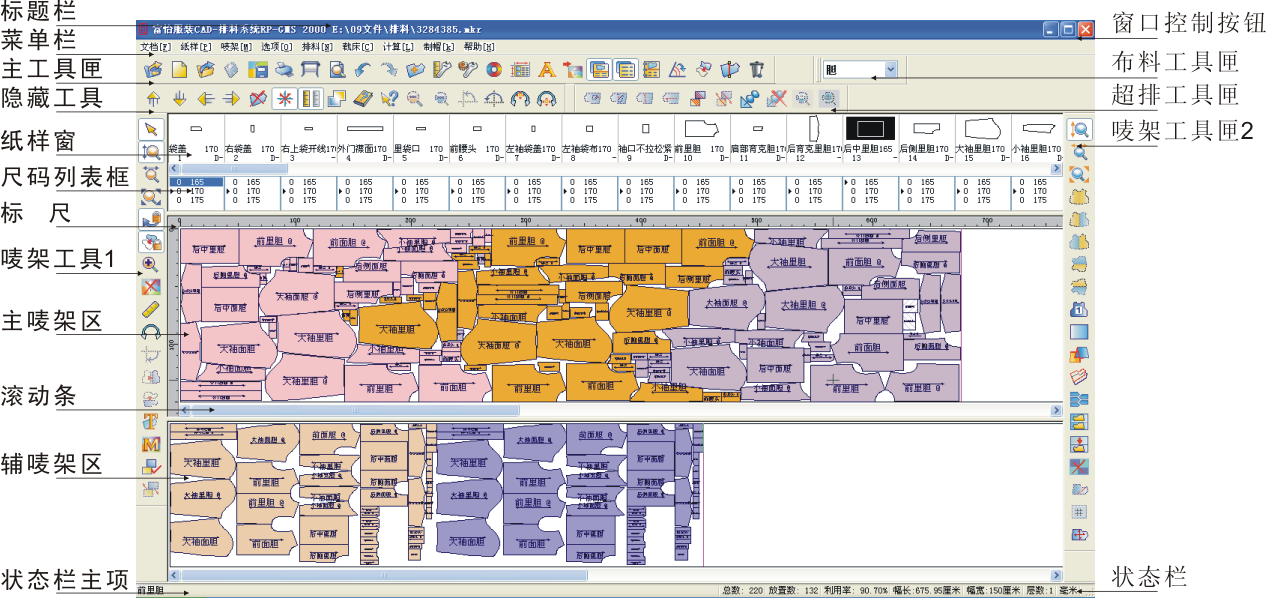Select the 后中里胆165 highlighted pattern piece
Viewport: 1266px width, 598px height.
click(869, 129)
